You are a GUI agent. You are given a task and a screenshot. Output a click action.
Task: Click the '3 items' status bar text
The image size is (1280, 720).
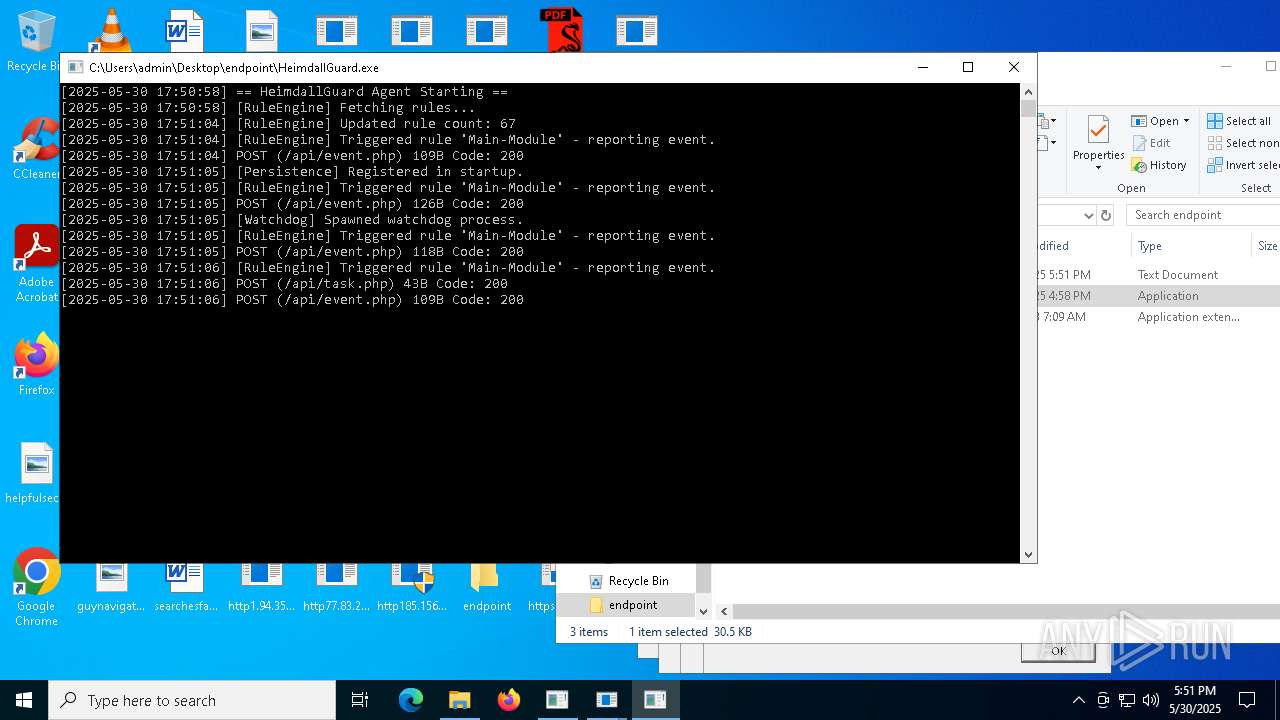pos(589,632)
